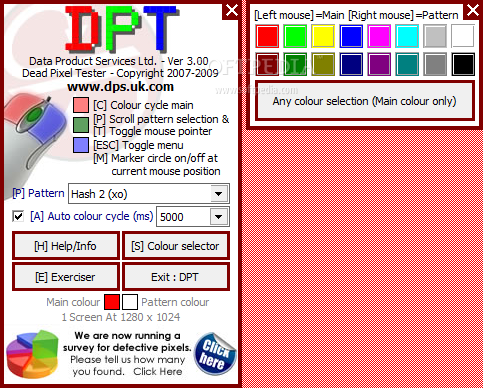
Task: Open the Pattern combo box
Action: tap(149, 193)
